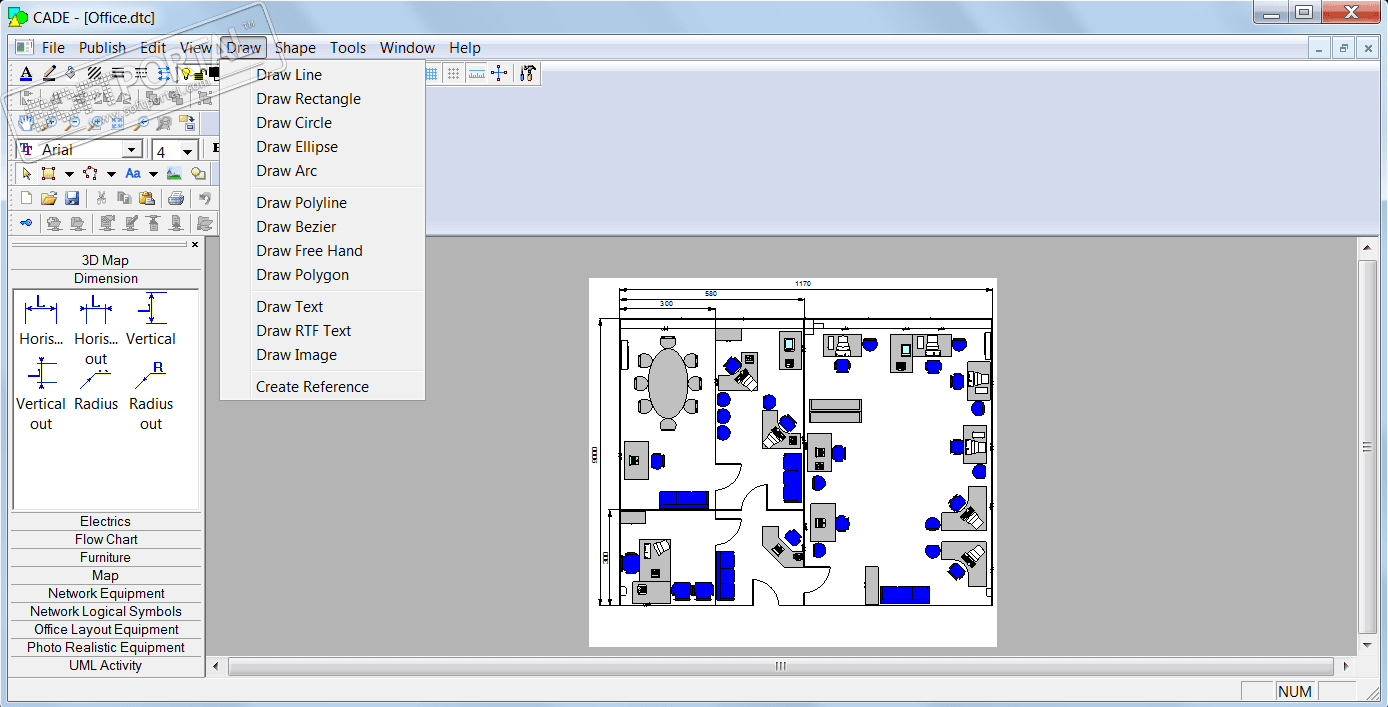This screenshot has height=707, width=1388.
Task: Click the insert image landscape icon
Action: 174,173
